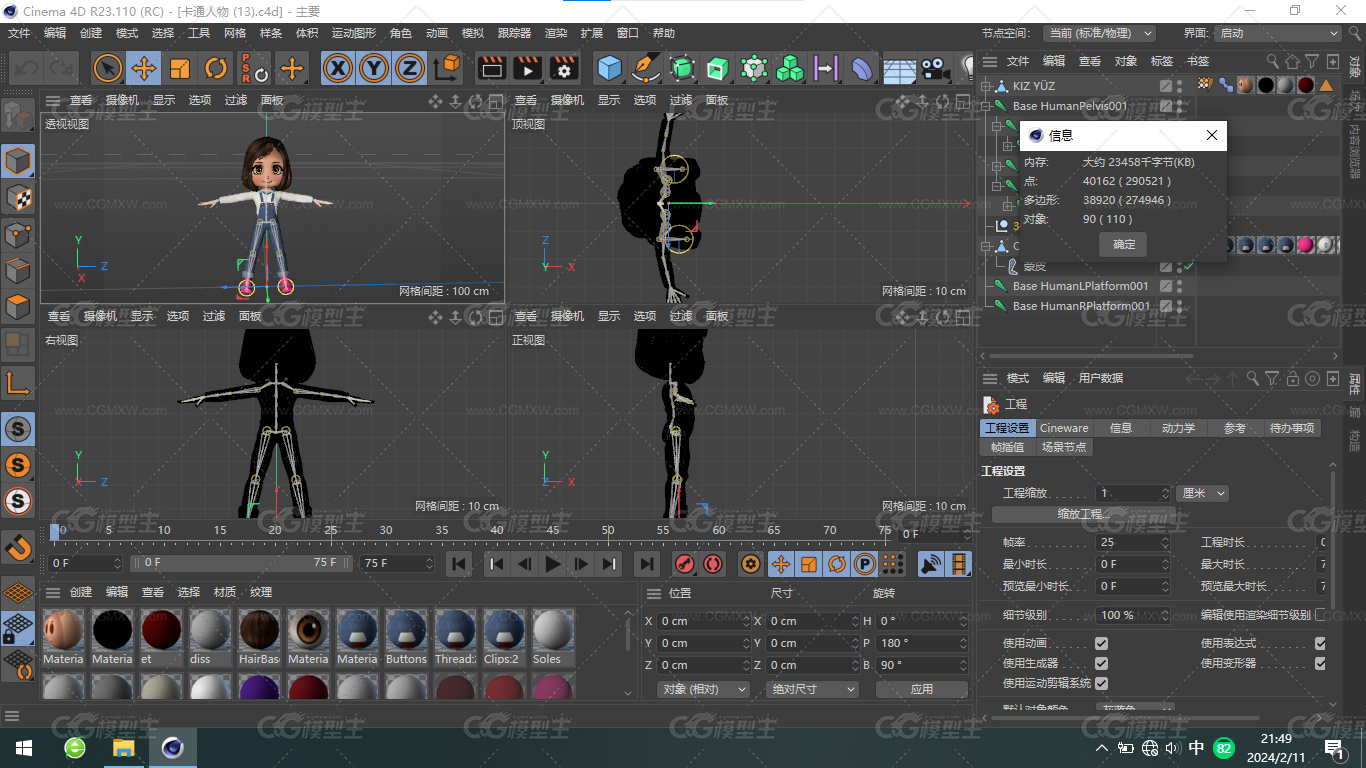Open the 绝对尺寸 size dropdown
Viewport: 1366px width, 768px height.
click(812, 689)
